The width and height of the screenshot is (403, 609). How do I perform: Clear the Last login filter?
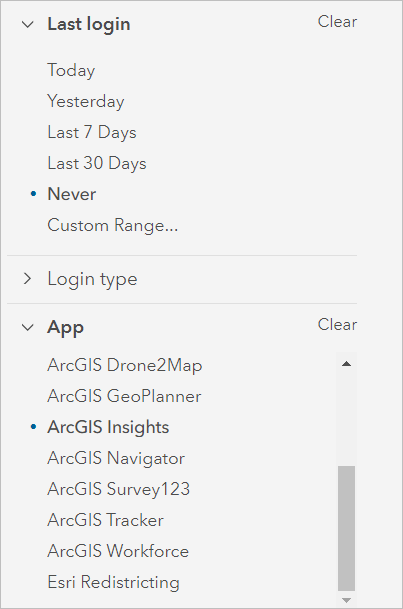(x=337, y=22)
